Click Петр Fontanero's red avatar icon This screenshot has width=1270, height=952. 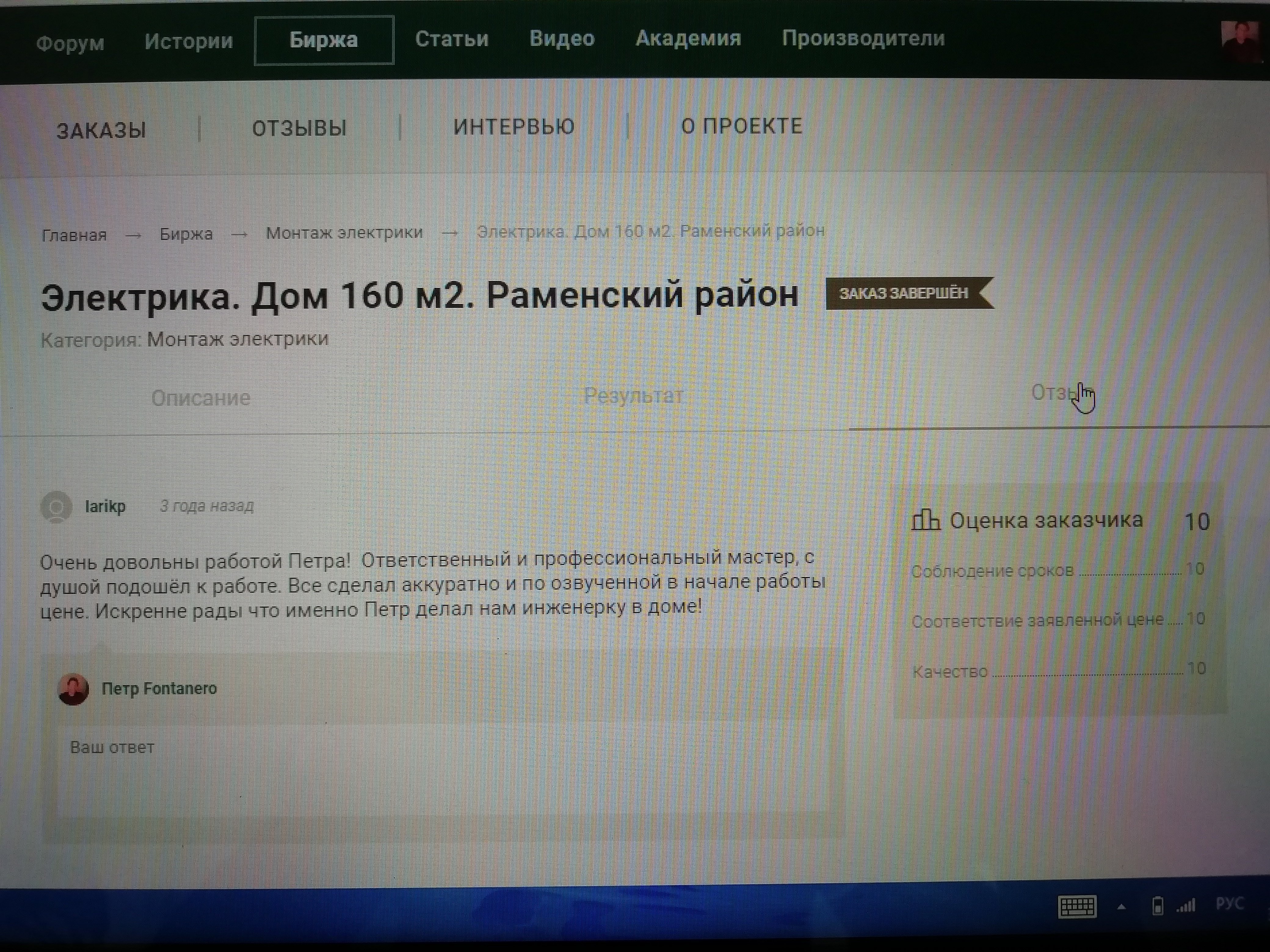point(74,689)
